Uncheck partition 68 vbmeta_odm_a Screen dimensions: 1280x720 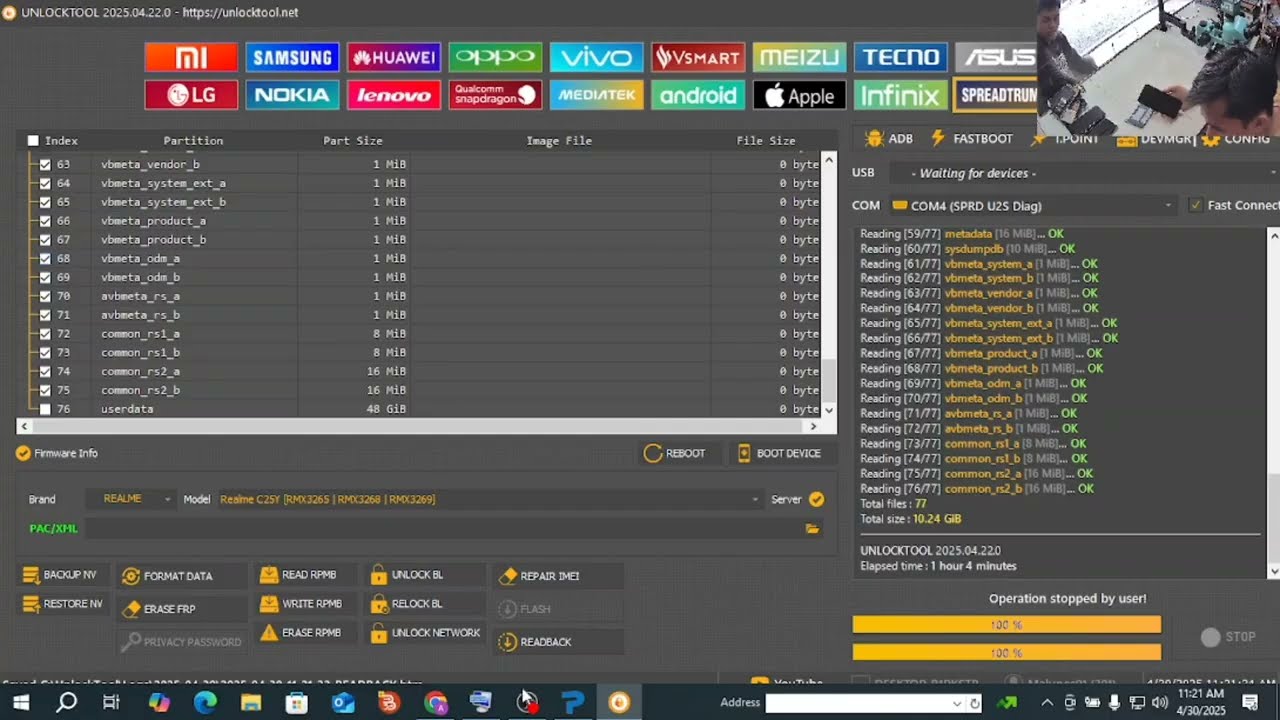[x=45, y=258]
